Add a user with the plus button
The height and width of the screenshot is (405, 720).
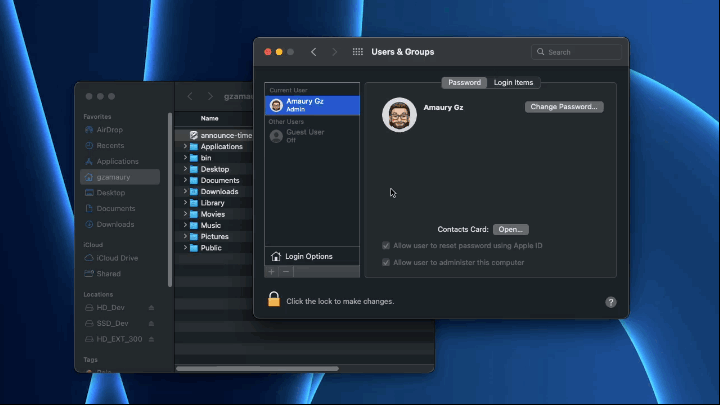(271, 272)
